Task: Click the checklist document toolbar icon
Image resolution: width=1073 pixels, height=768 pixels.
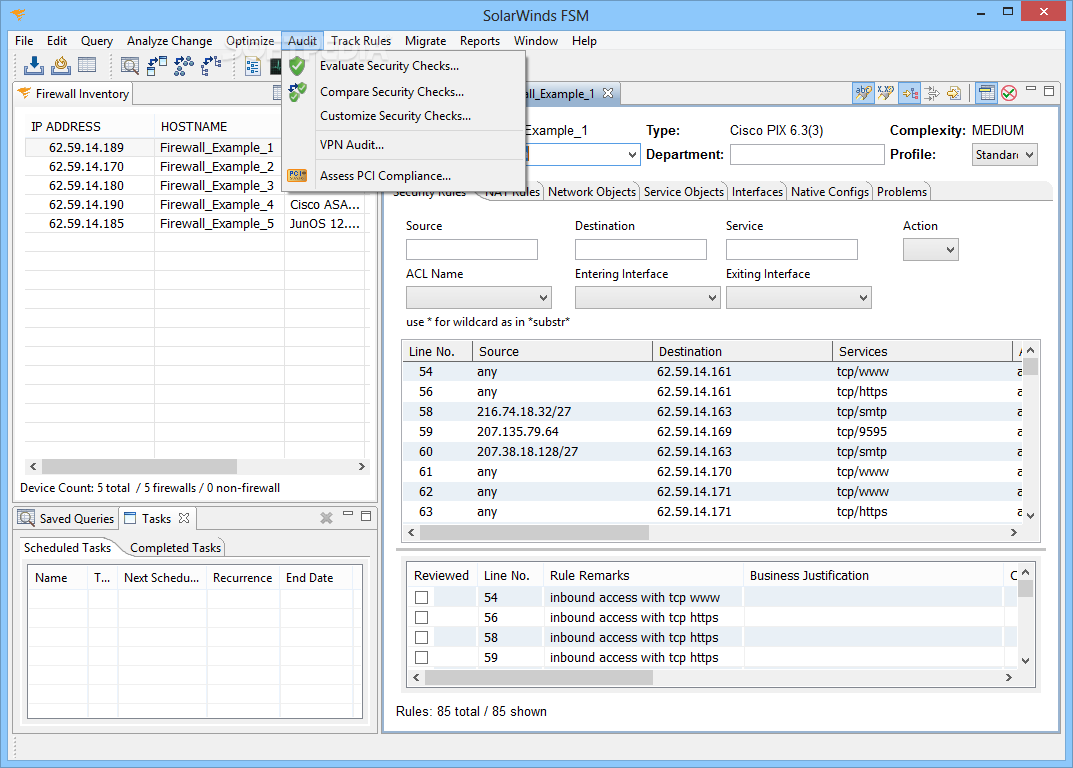Action: point(253,66)
